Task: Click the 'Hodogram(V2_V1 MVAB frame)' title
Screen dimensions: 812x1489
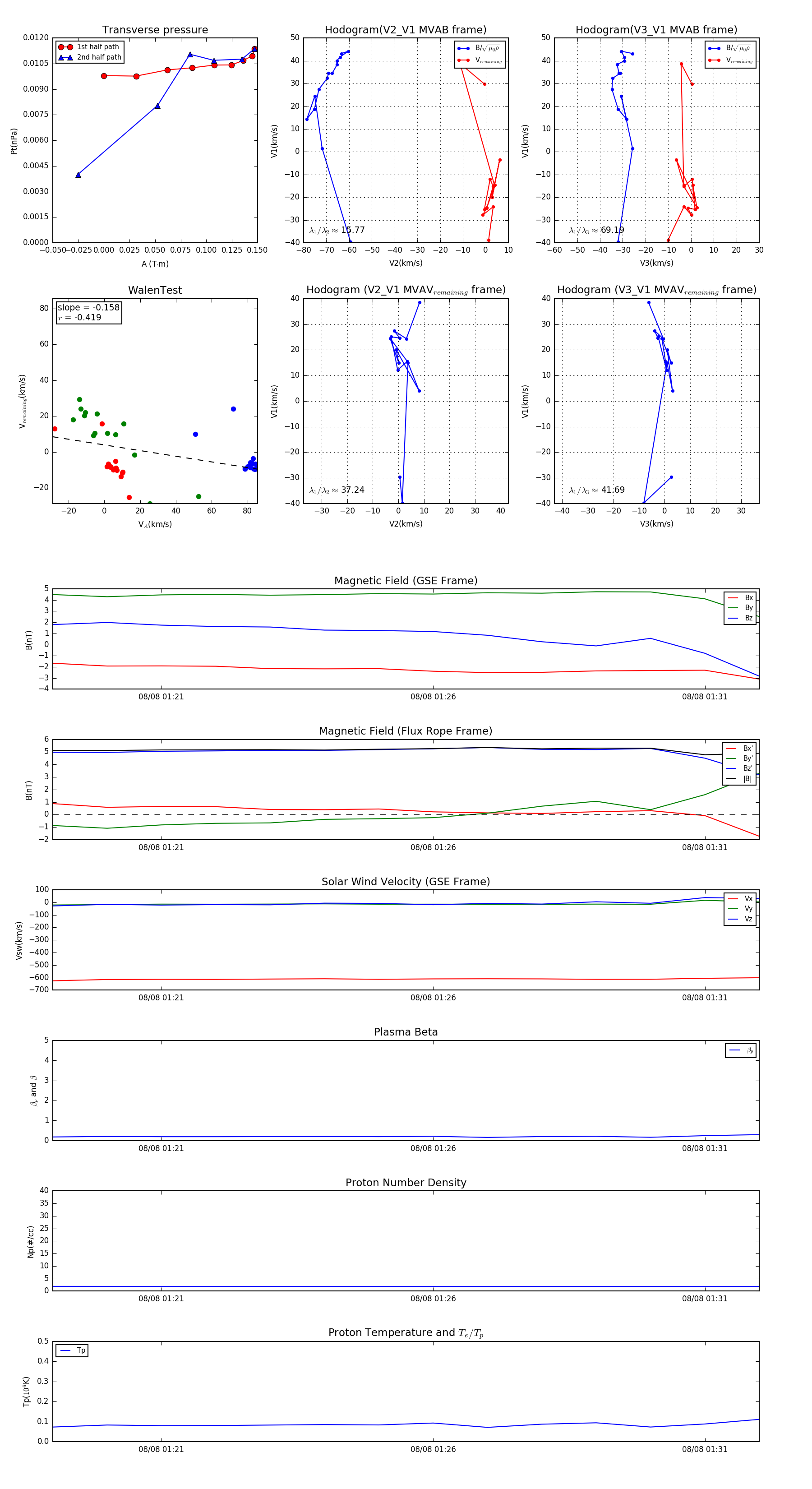Action: (405, 30)
